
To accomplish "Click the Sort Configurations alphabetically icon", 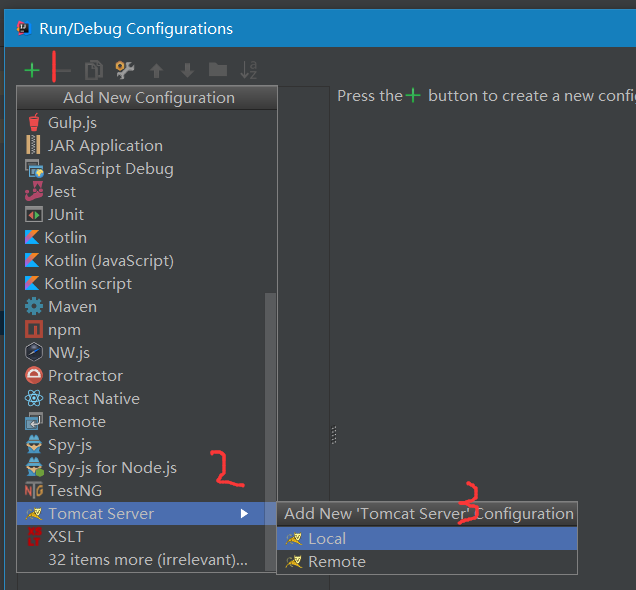I will tap(249, 70).
